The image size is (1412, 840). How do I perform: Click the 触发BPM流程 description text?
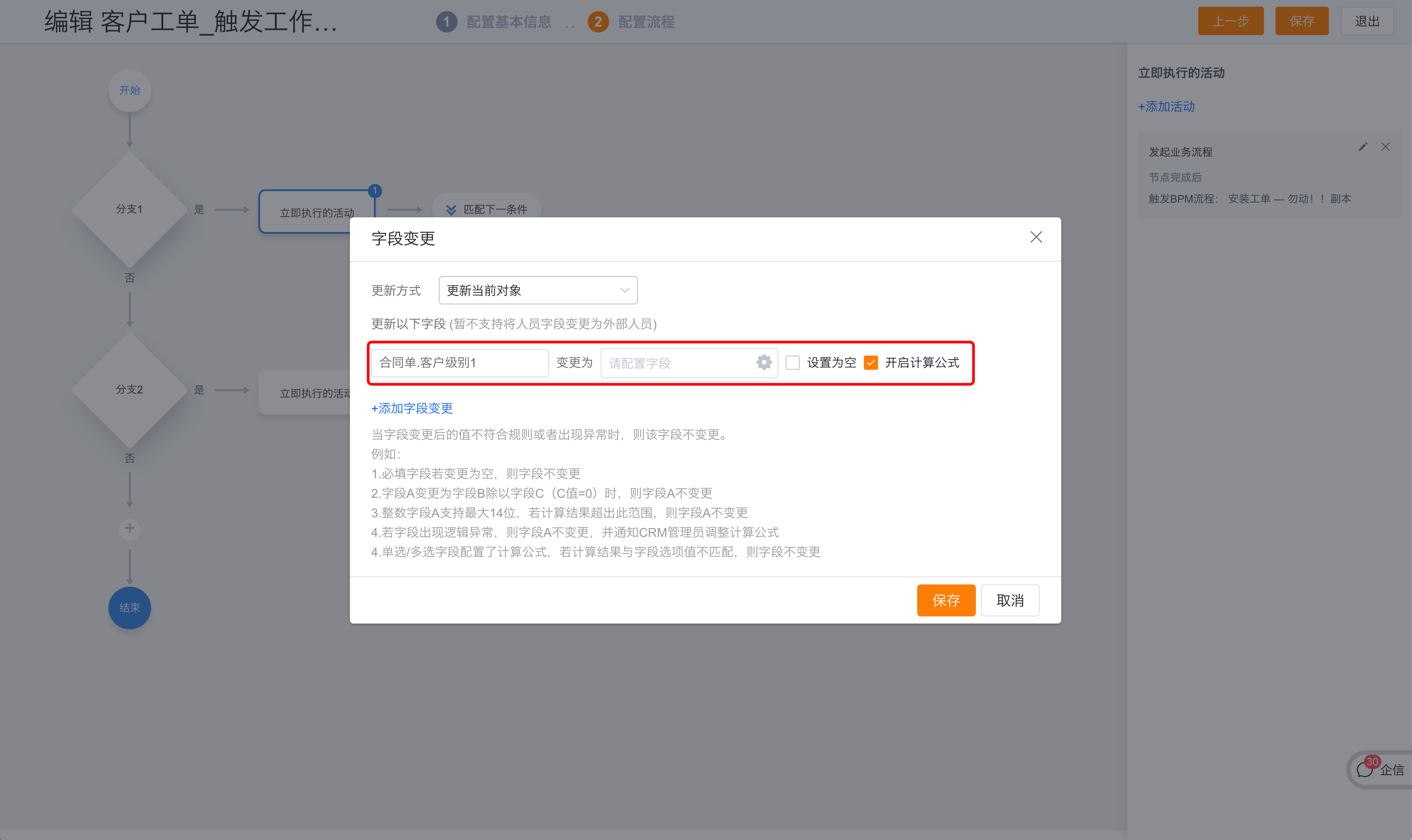click(x=1250, y=199)
